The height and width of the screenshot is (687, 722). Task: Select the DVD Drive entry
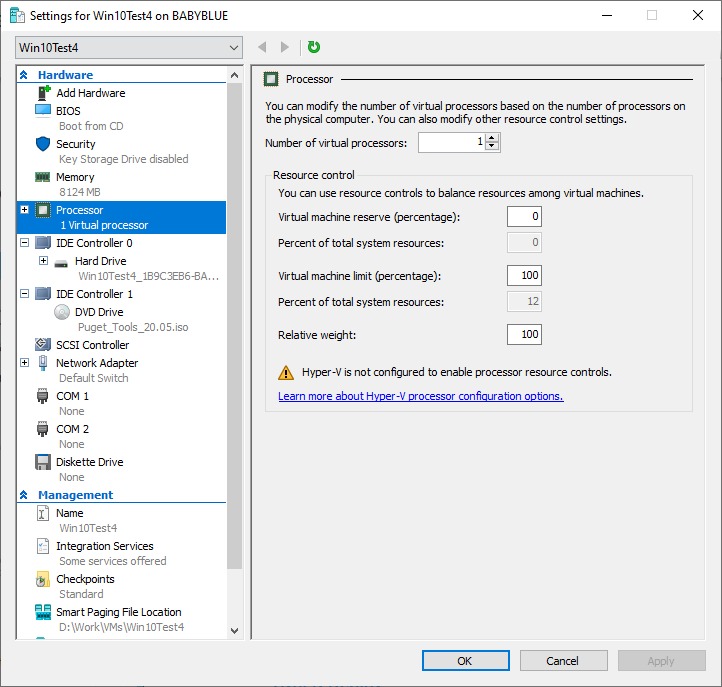click(x=98, y=312)
